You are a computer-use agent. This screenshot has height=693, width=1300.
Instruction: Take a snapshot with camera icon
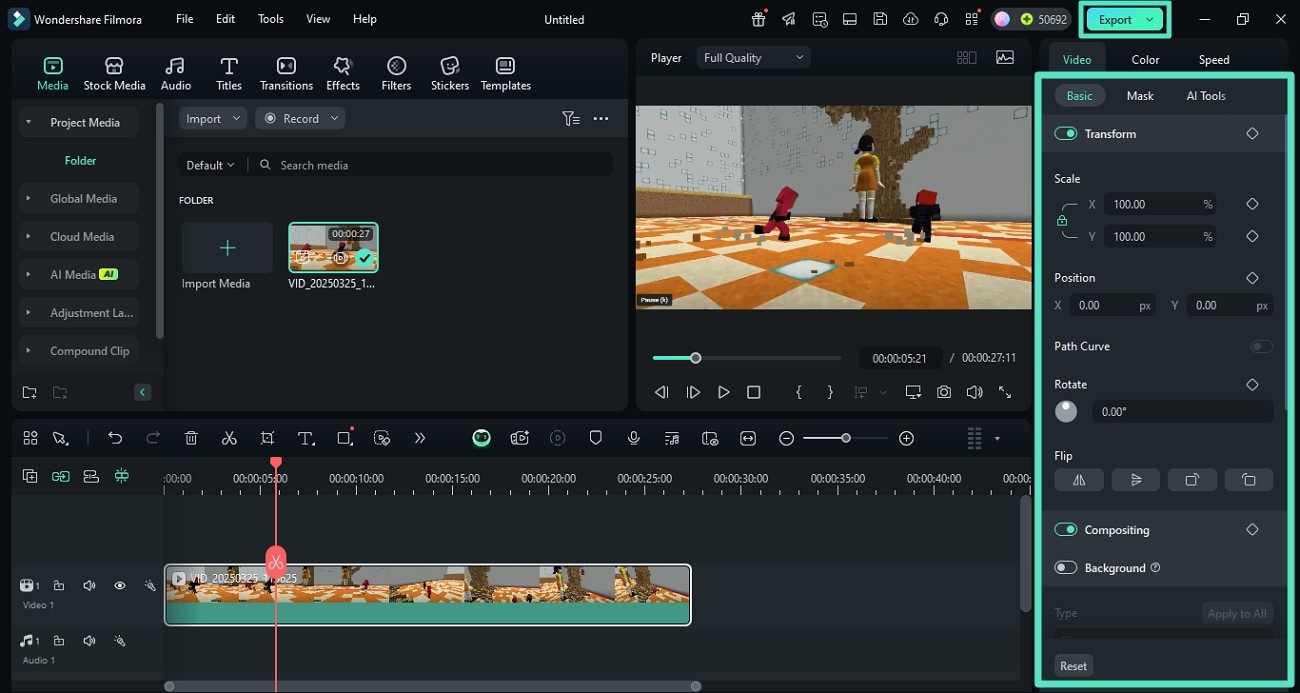pyautogui.click(x=944, y=393)
